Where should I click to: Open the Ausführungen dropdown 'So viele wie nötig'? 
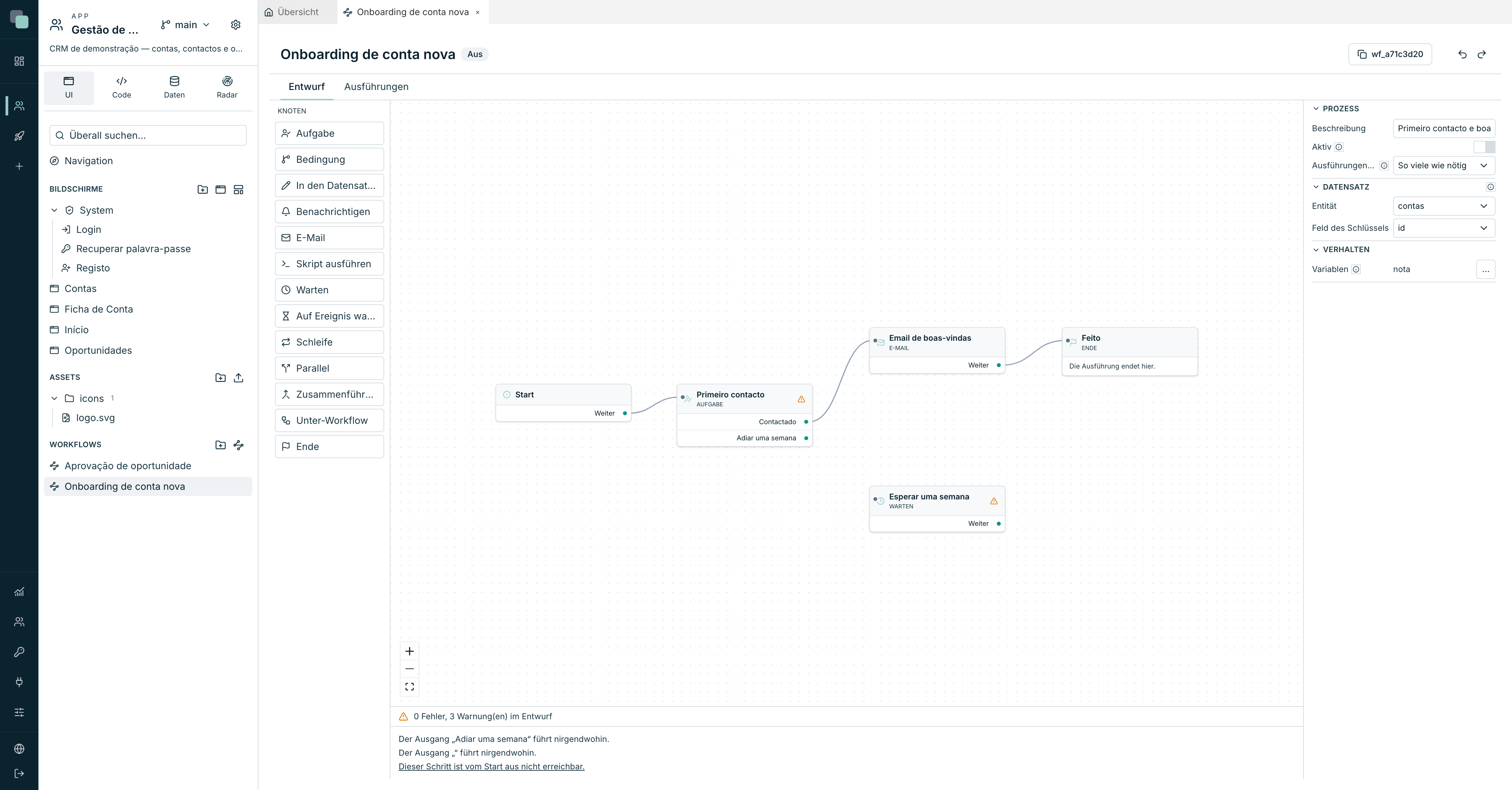click(x=1443, y=166)
